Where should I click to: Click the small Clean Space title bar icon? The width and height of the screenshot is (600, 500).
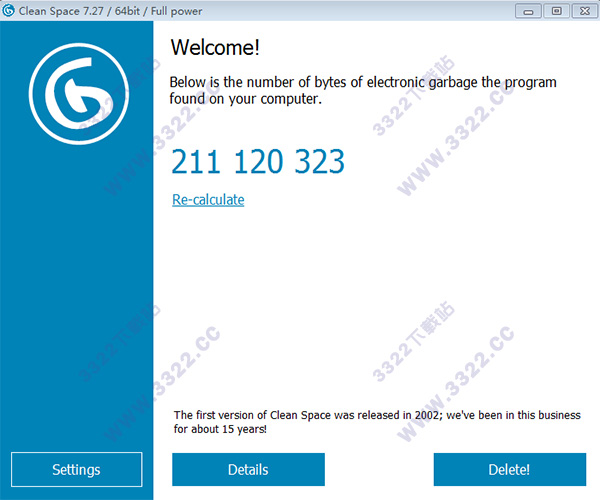pyautogui.click(x=8, y=10)
